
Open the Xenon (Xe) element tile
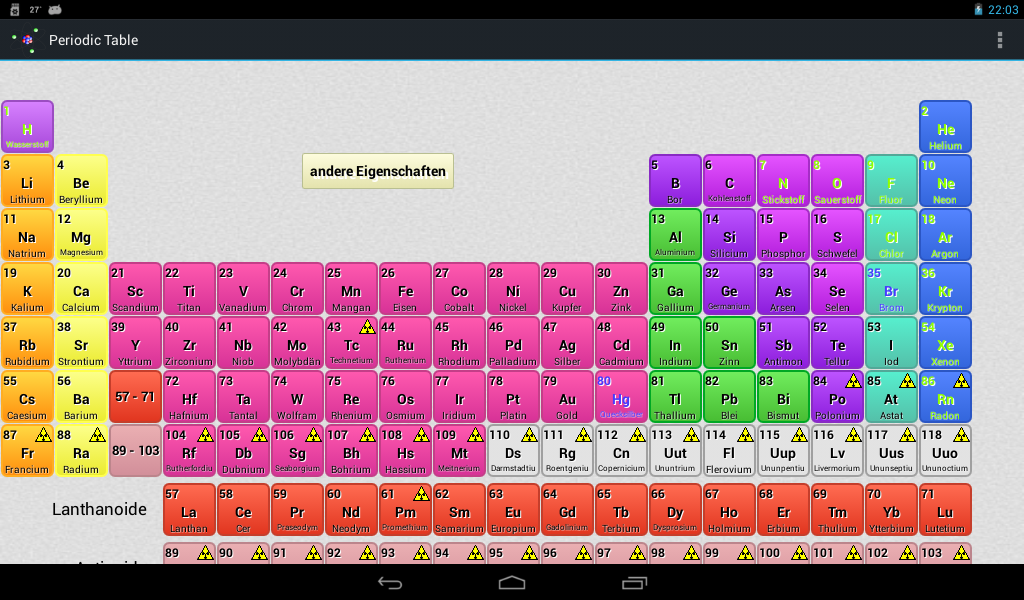(x=945, y=343)
